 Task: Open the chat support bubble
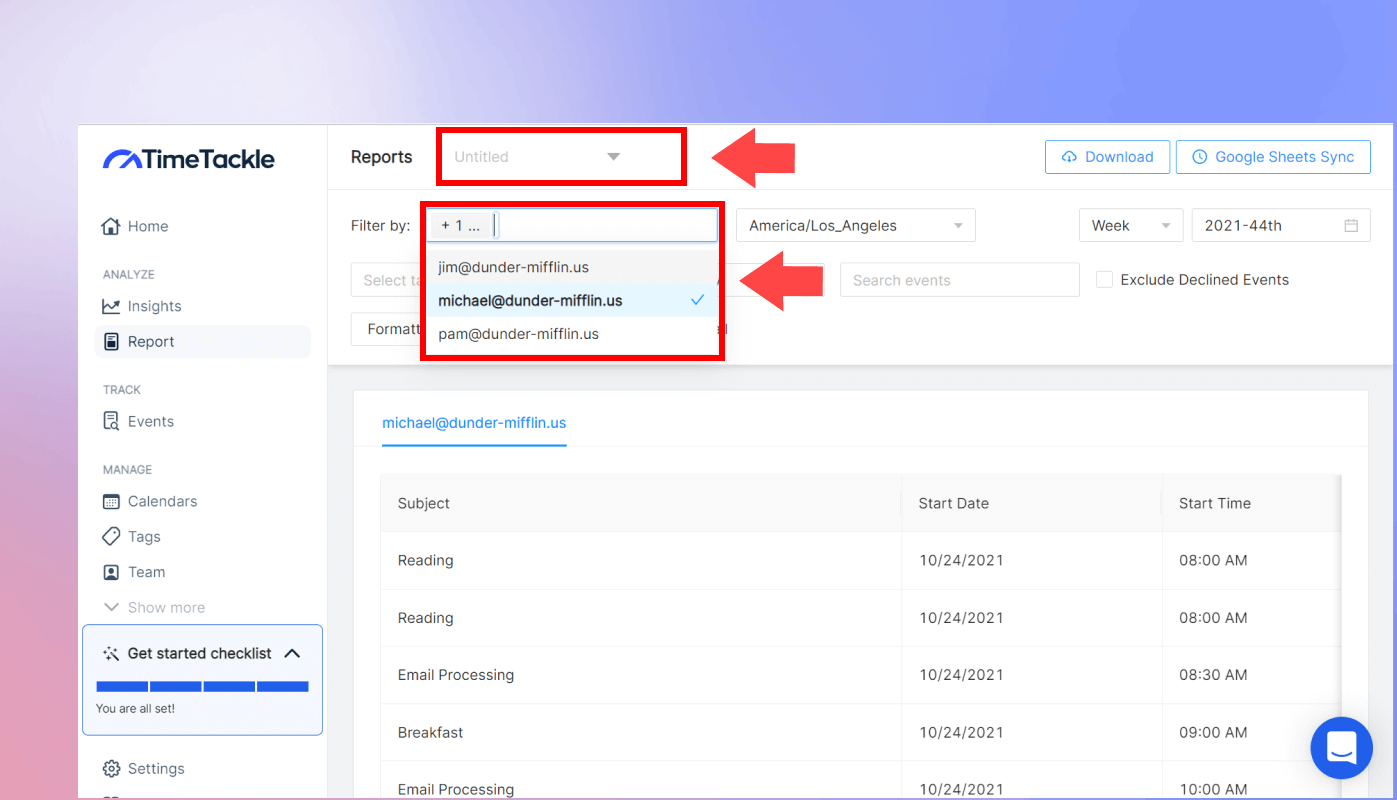pos(1341,748)
